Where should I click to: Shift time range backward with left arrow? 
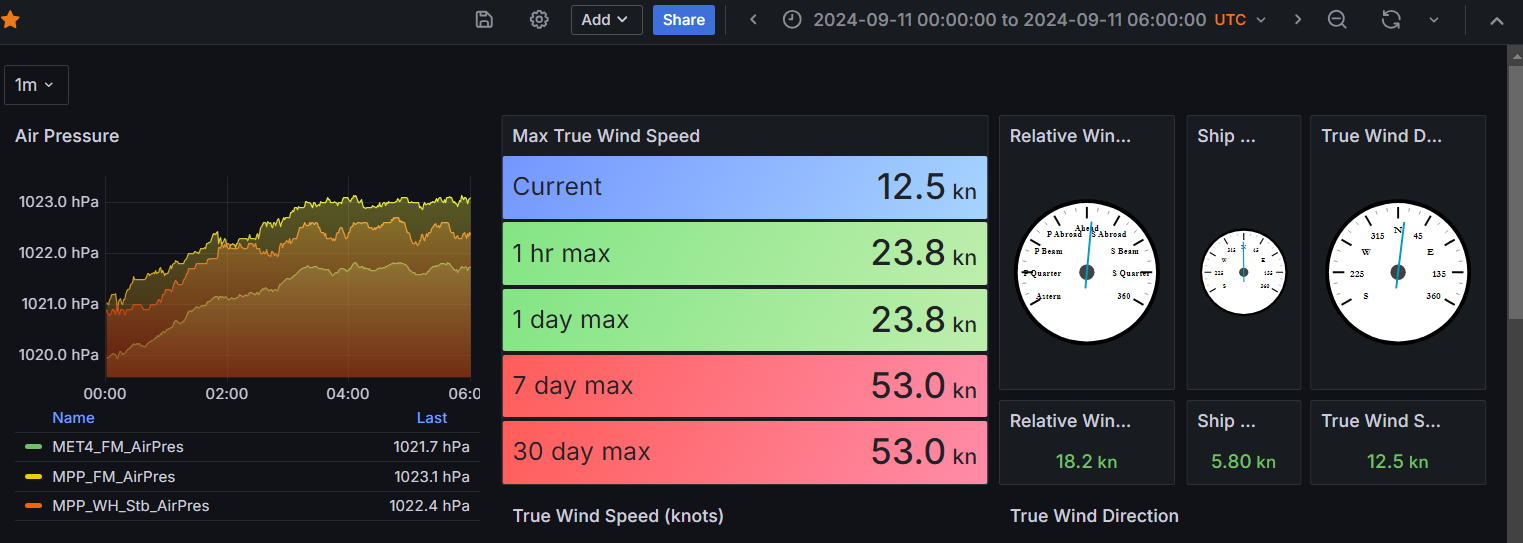[x=754, y=19]
